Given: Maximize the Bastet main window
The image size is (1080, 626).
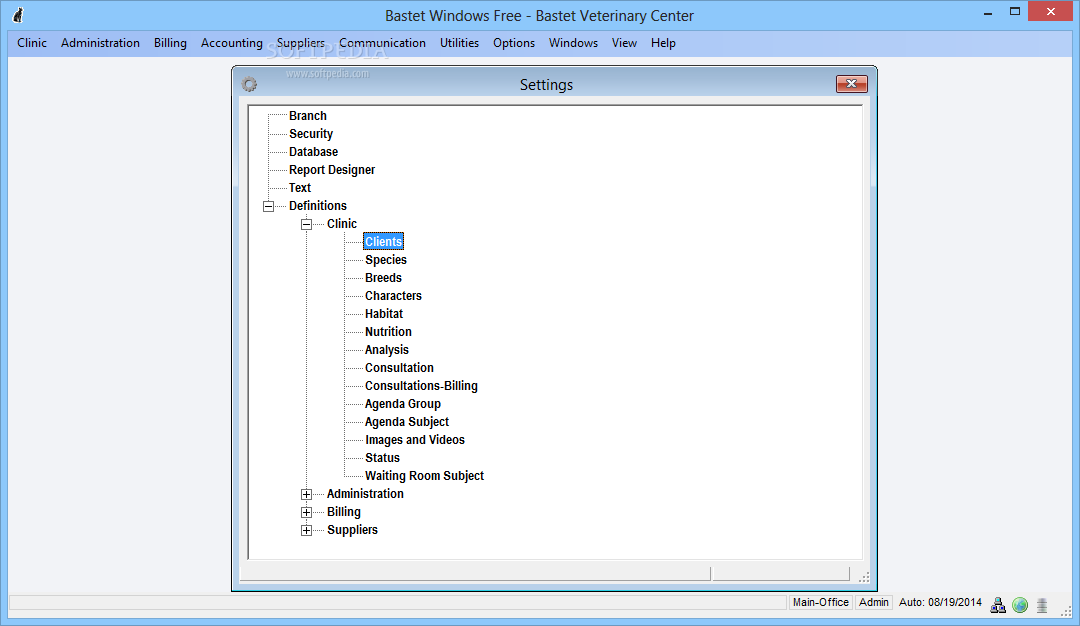Looking at the screenshot, I should pos(1015,12).
